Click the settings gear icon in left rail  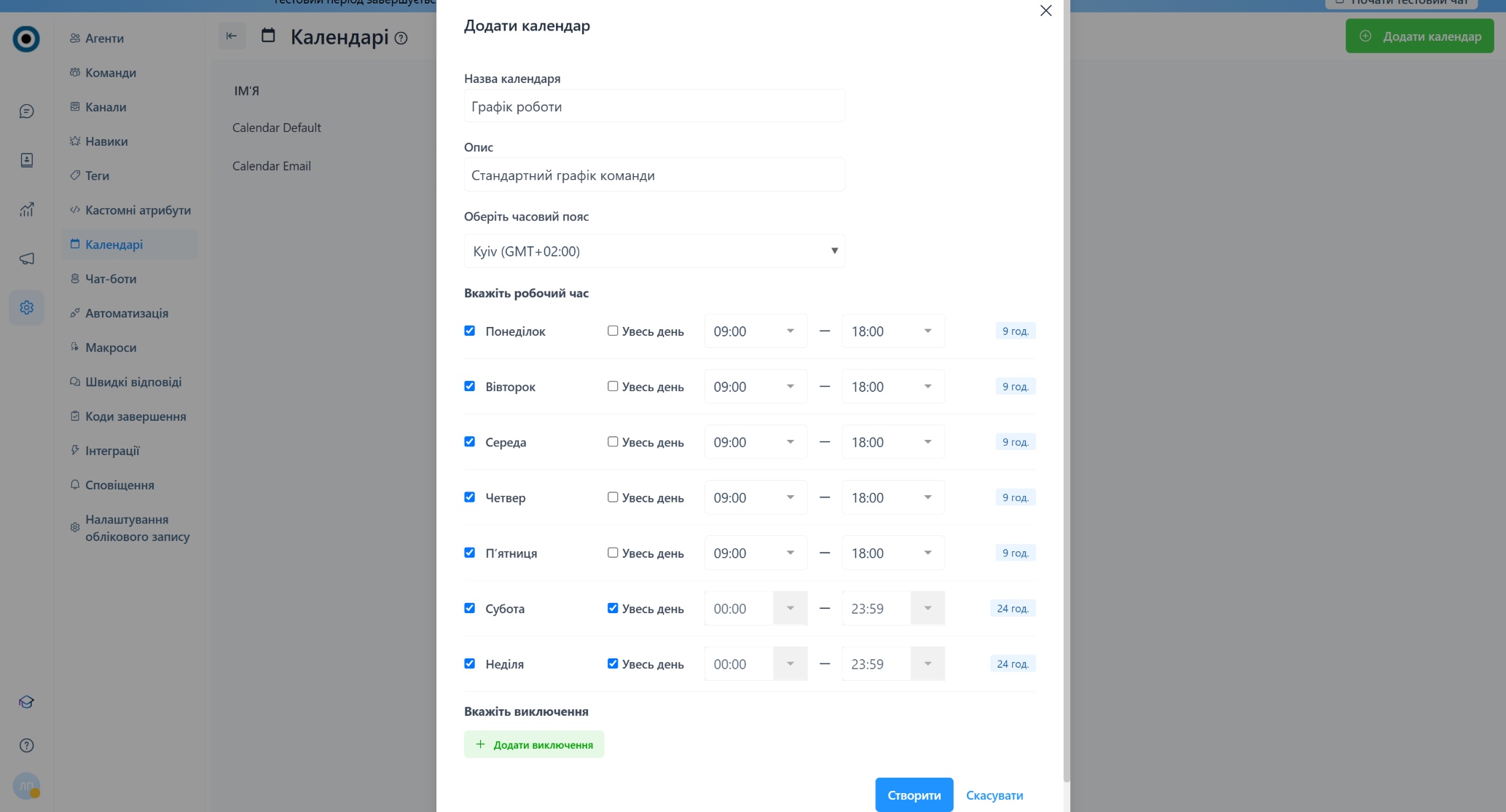26,307
